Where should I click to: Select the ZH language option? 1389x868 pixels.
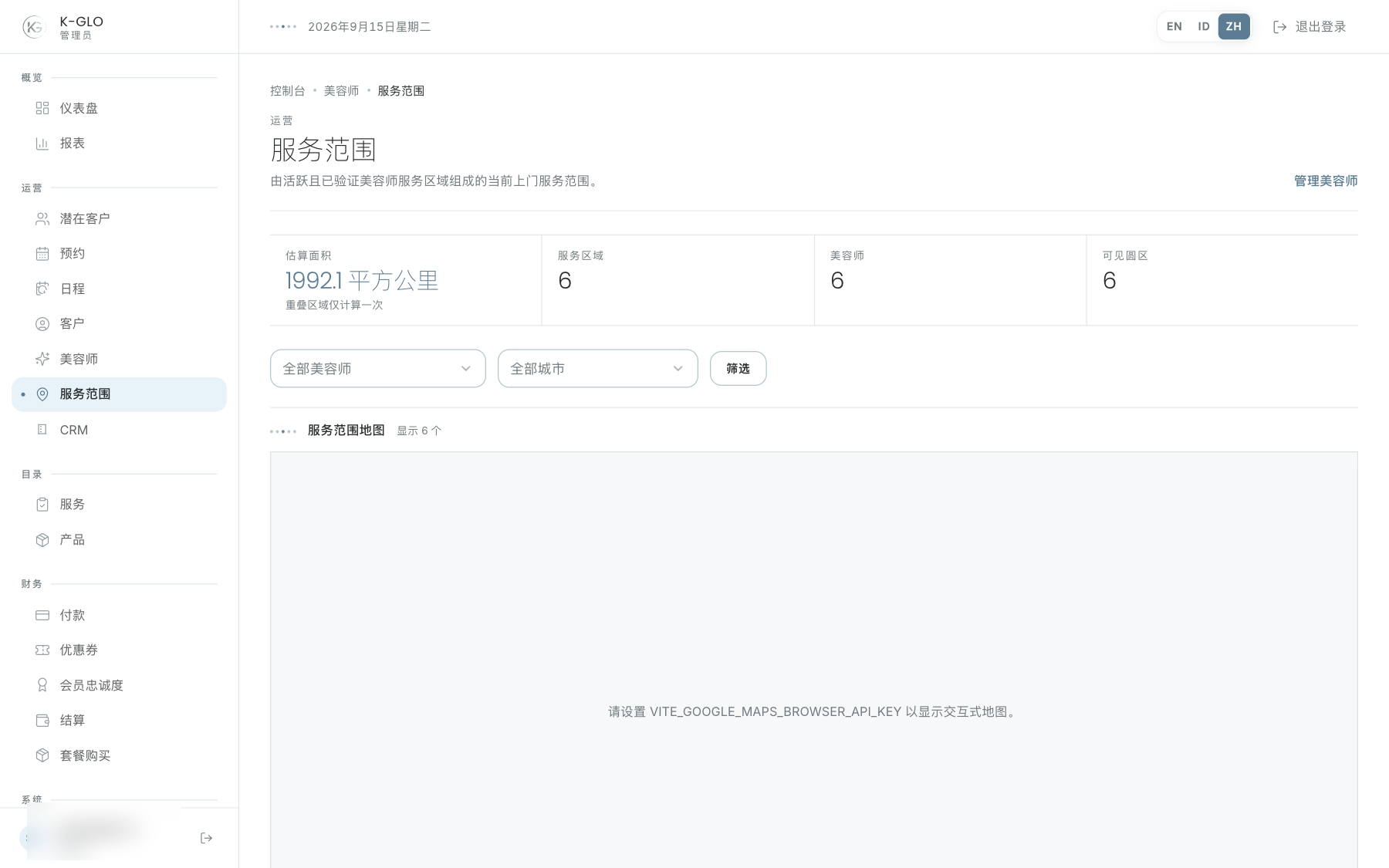pyautogui.click(x=1233, y=26)
